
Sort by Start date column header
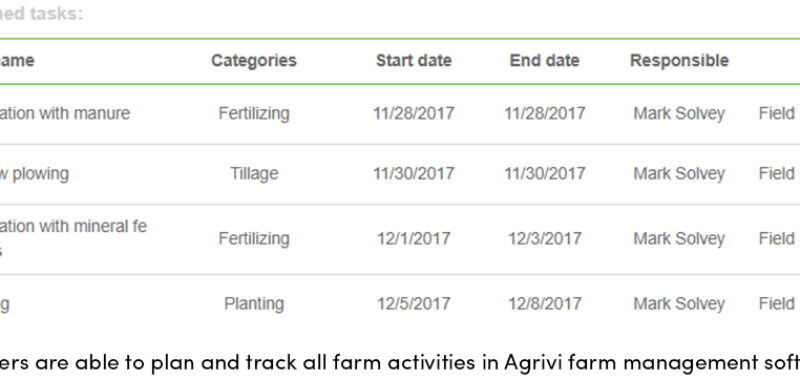click(x=414, y=61)
